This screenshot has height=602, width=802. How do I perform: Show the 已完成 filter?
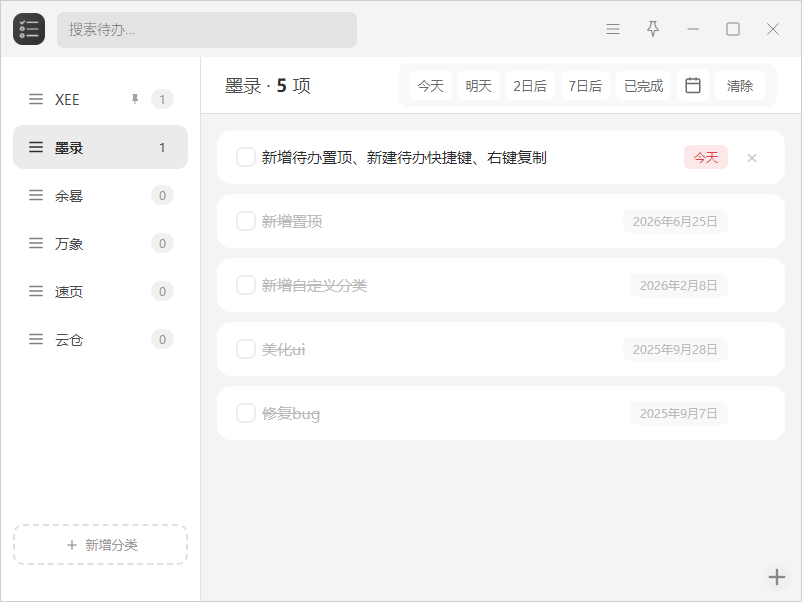643,85
